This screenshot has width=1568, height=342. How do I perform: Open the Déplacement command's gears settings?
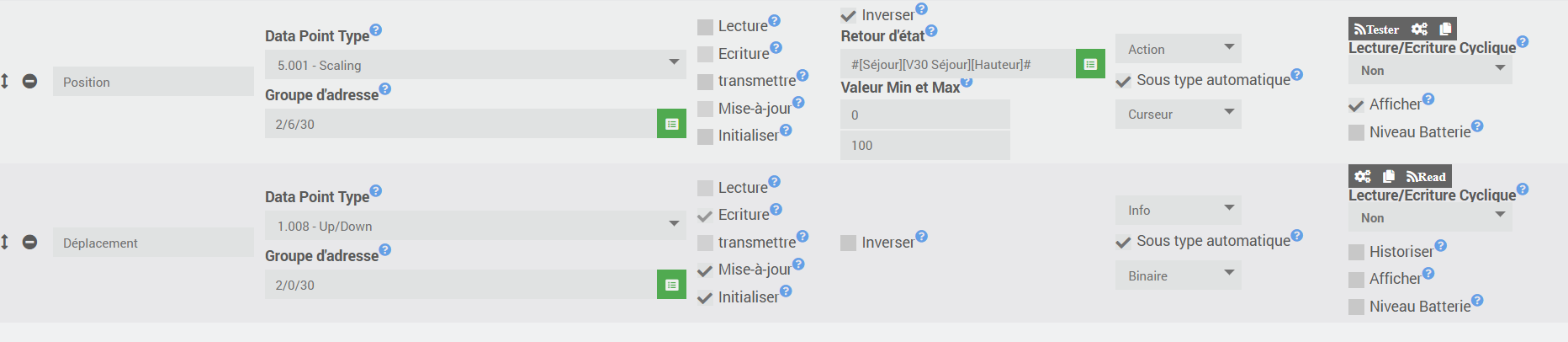coord(1363,176)
